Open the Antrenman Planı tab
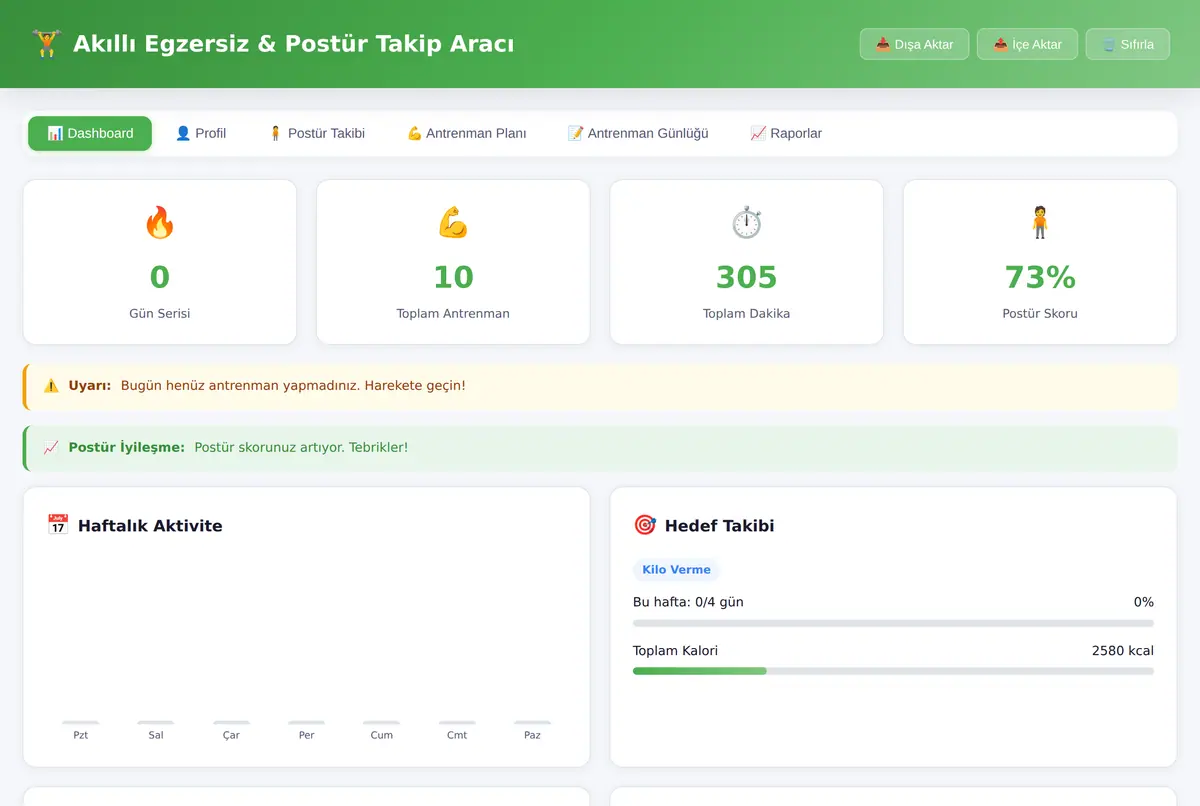Image resolution: width=1200 pixels, height=806 pixels. 466,133
